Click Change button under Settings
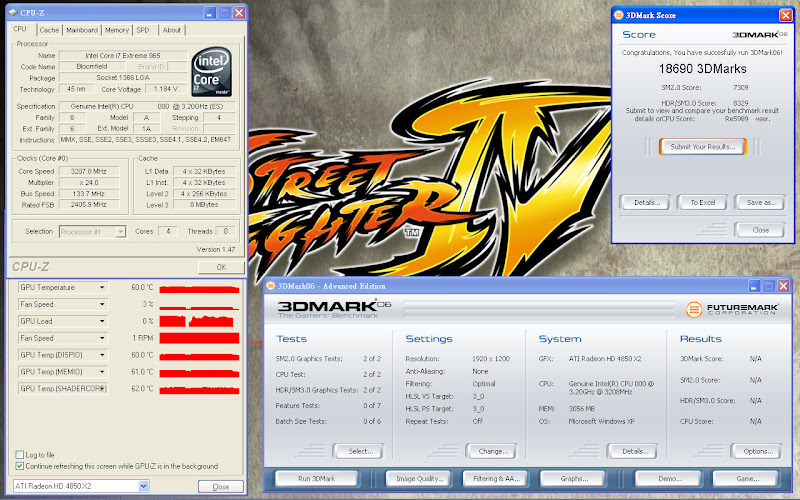Viewport: 800px width, 500px height. click(x=492, y=452)
